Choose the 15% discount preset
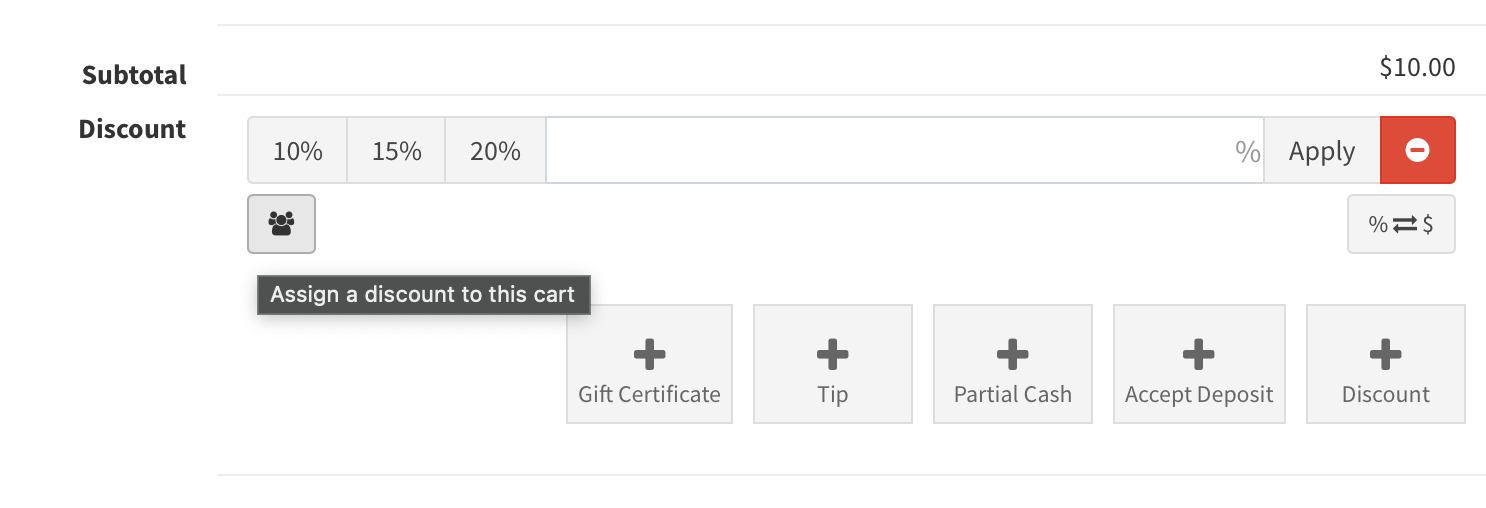 tap(396, 151)
